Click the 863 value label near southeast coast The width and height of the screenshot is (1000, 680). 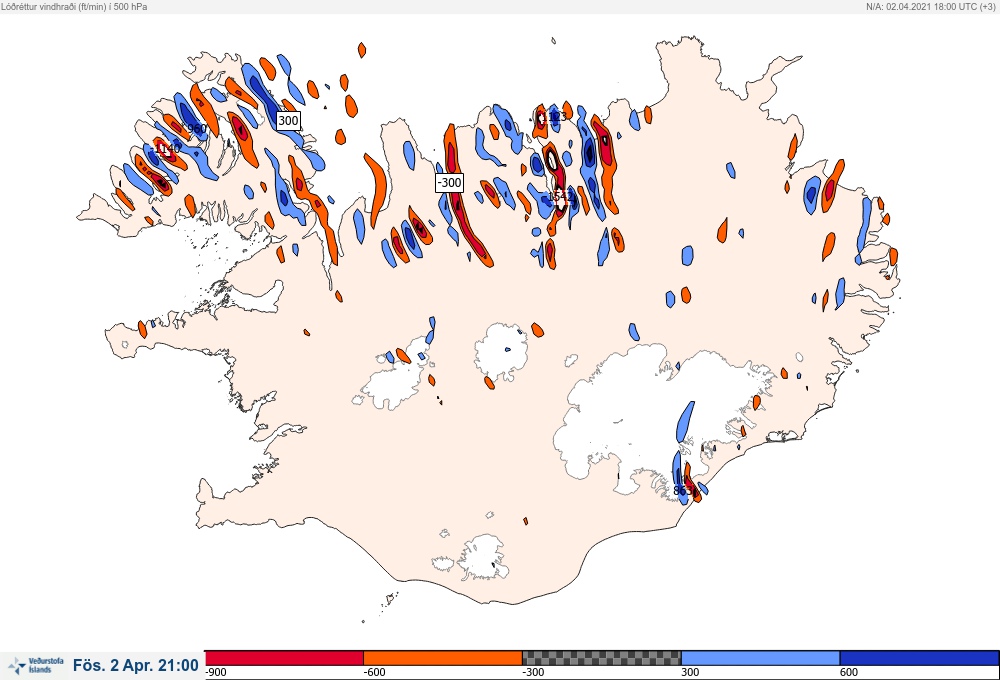pos(683,491)
